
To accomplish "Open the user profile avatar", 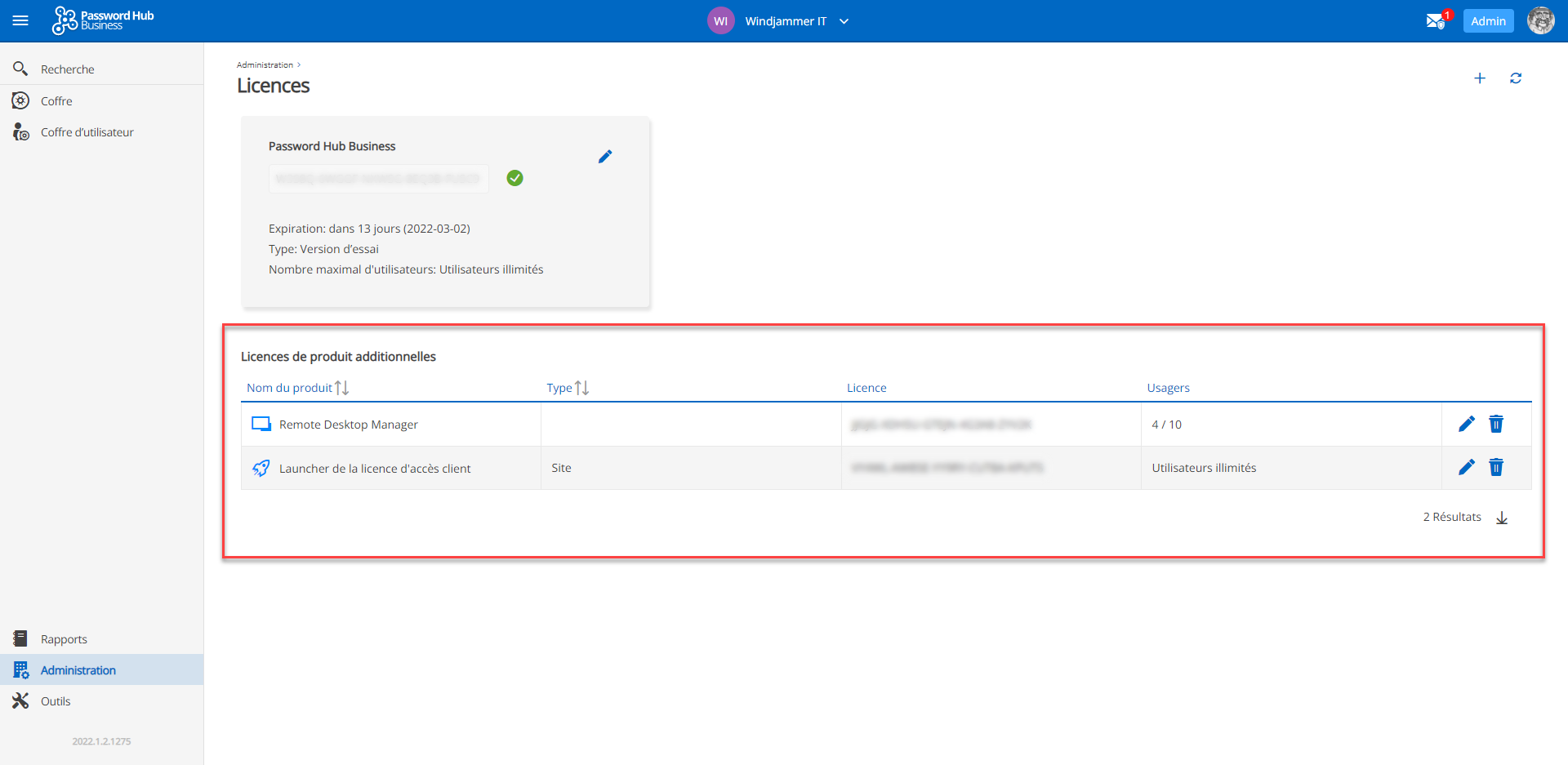I will click(1540, 21).
